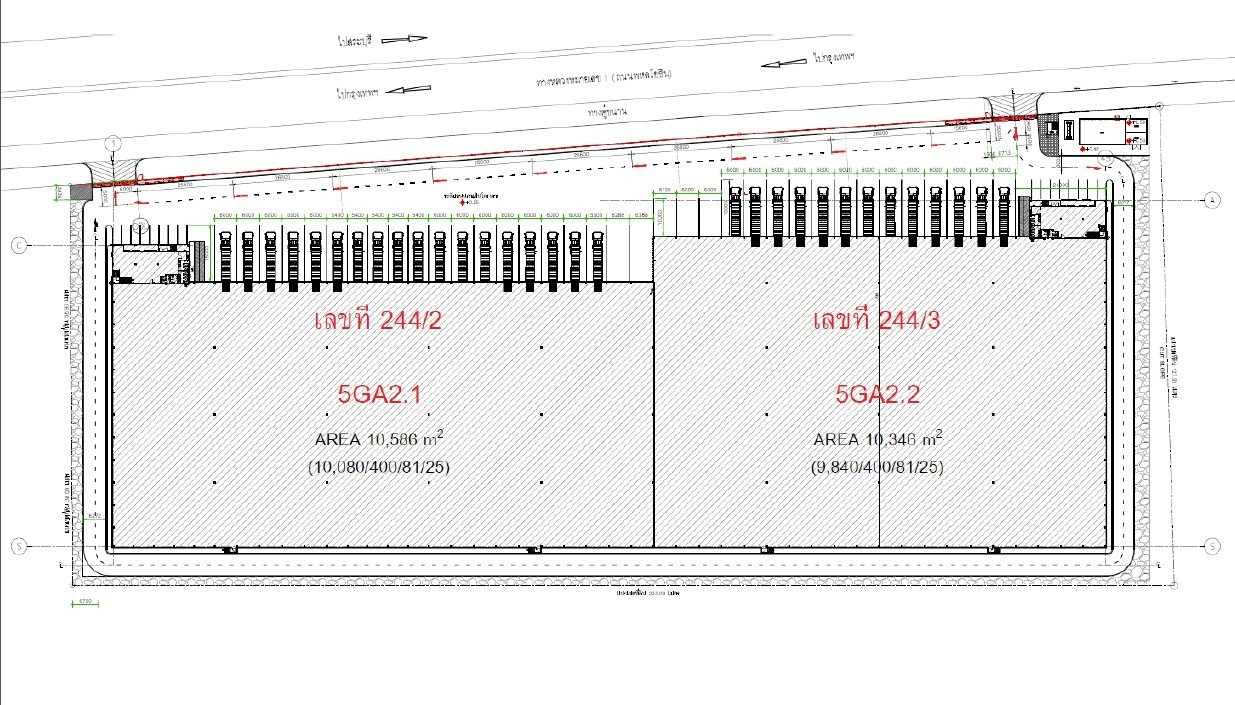Screen dimensions: 1235x705
Task: Select grid marker C on left edge
Action: (18, 245)
